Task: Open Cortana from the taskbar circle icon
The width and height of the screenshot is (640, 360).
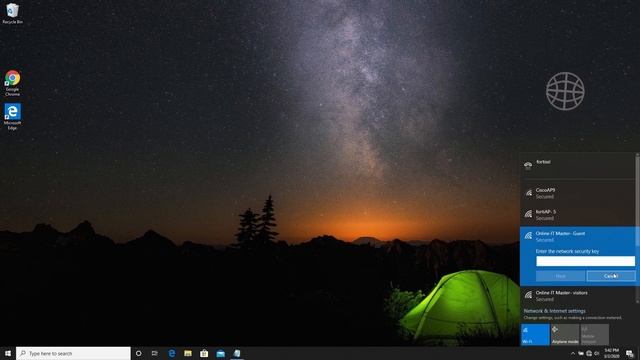Action: (138, 353)
